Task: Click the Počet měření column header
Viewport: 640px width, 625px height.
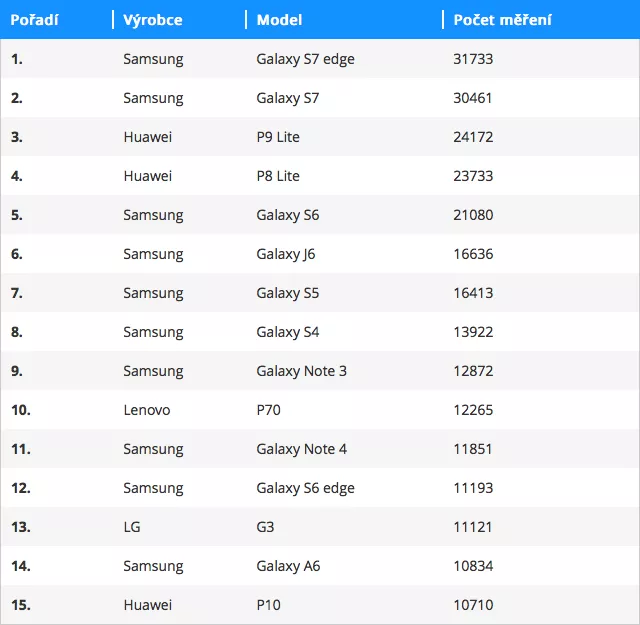Action: pos(502,20)
